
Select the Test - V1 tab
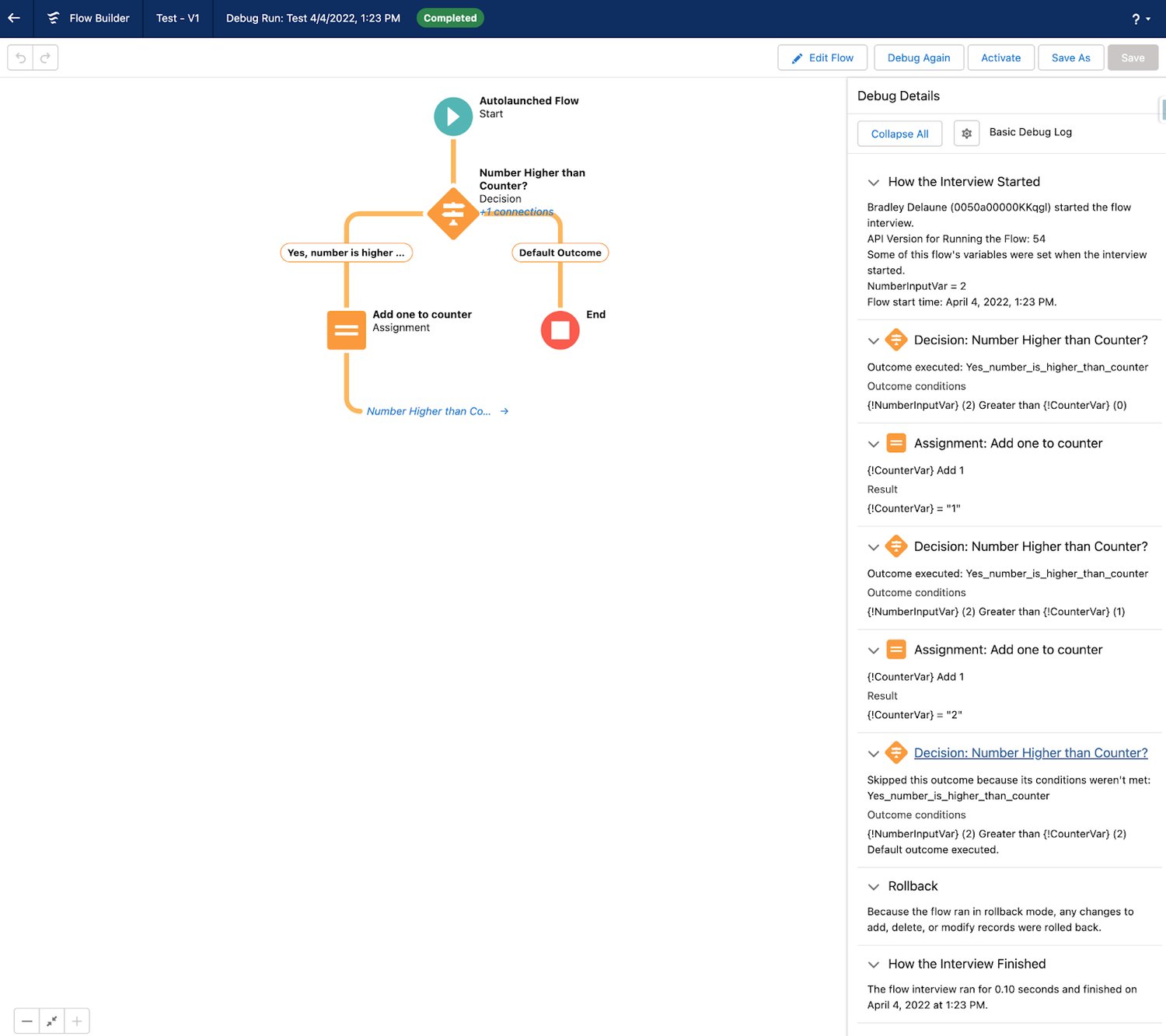click(177, 18)
